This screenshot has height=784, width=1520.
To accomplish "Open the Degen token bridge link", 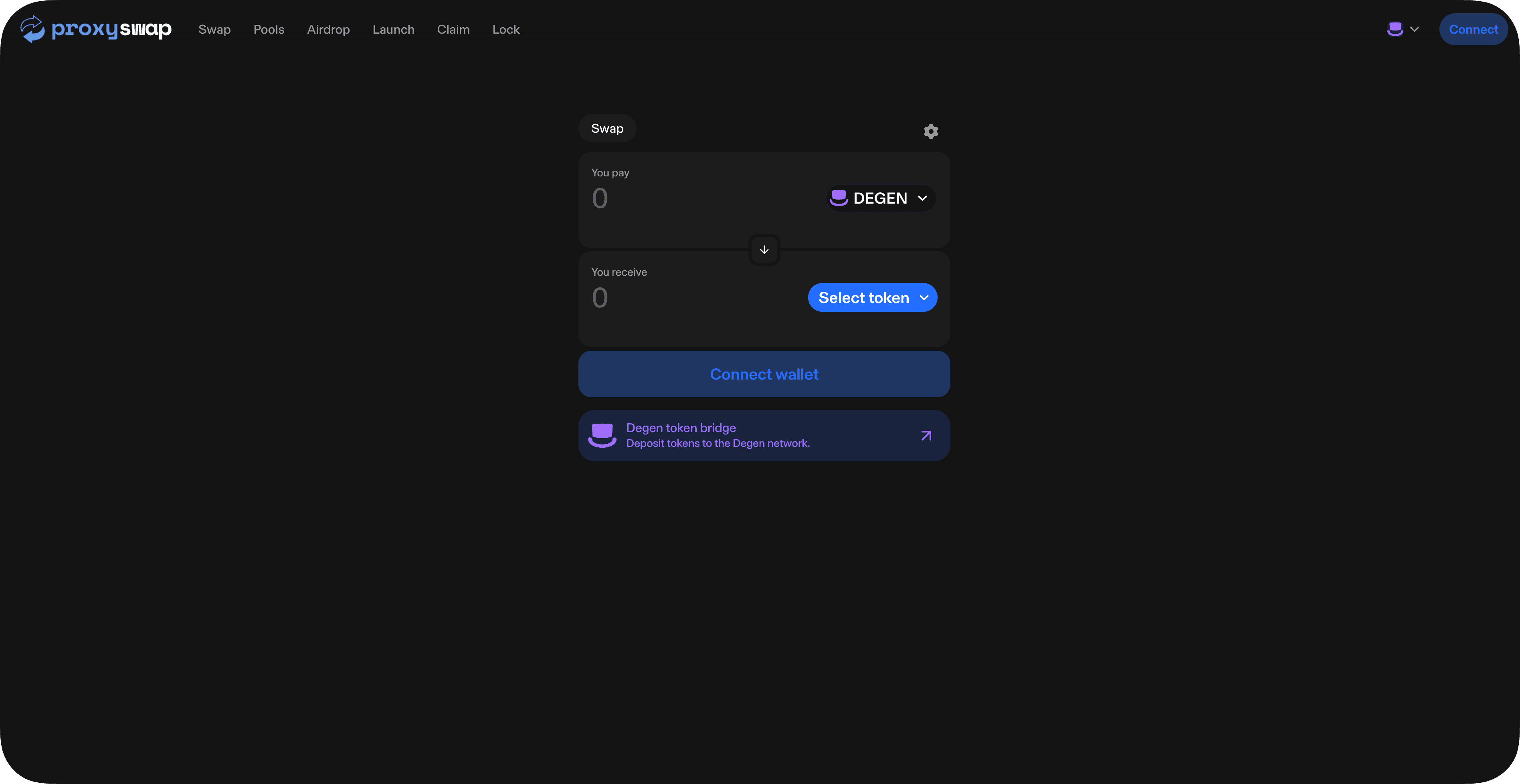I will tap(764, 435).
